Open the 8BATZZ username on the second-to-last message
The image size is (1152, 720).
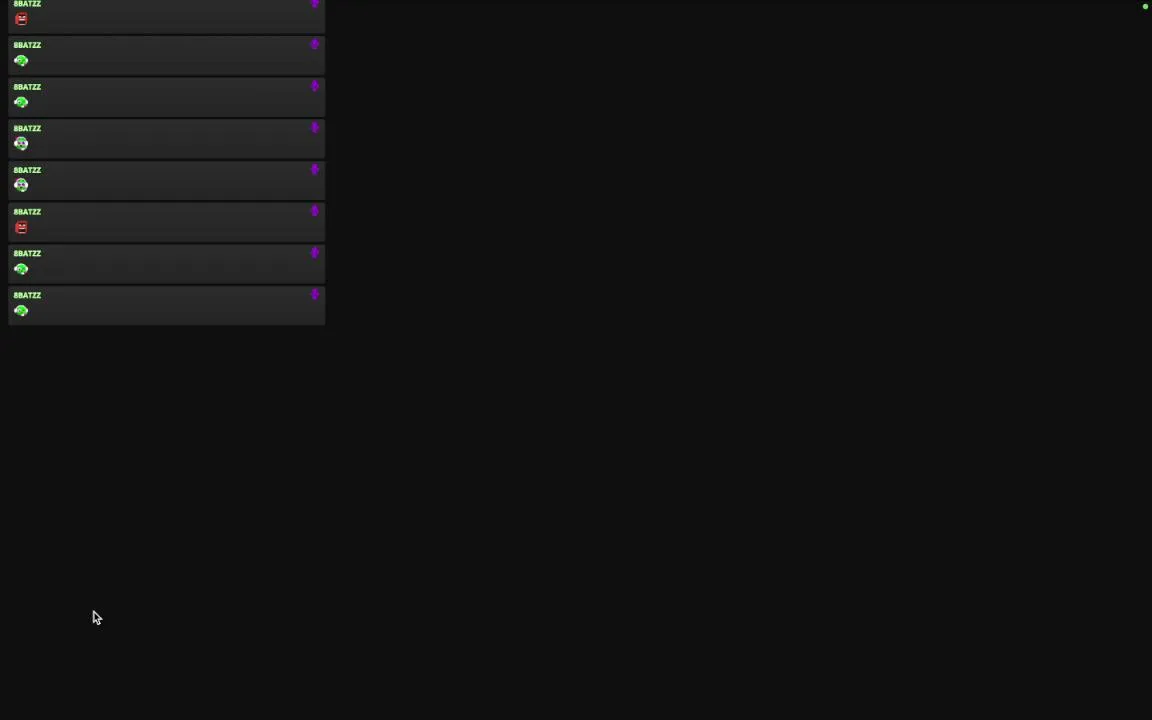(x=27, y=253)
